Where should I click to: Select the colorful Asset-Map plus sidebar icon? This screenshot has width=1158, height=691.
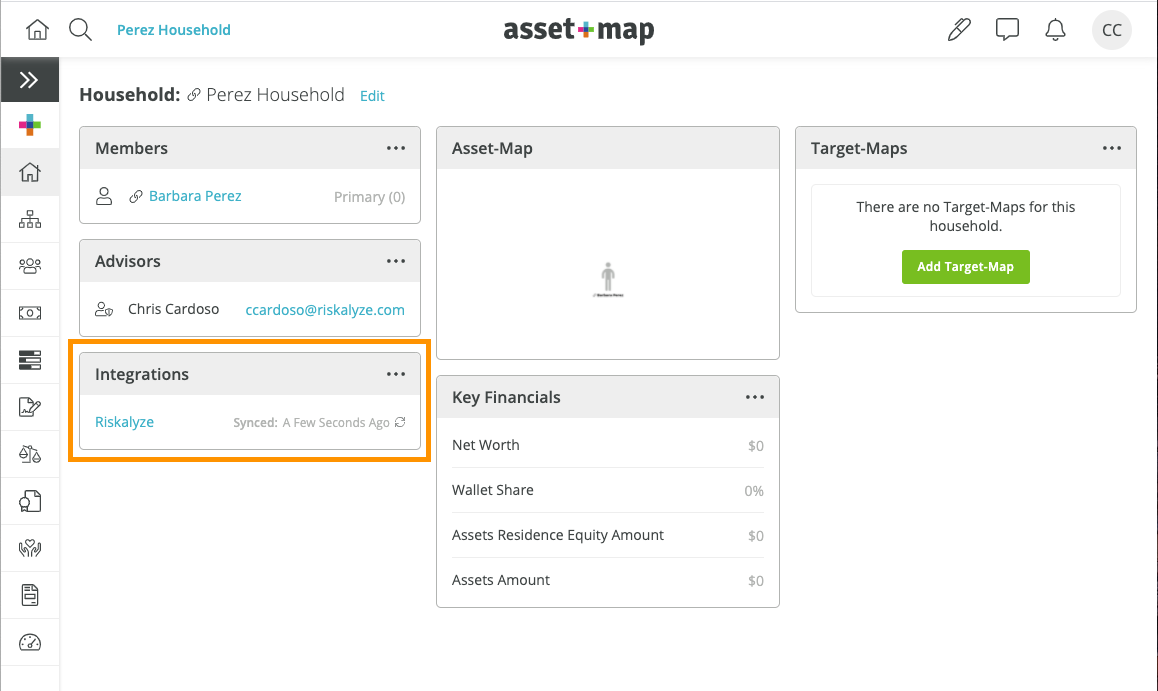coord(30,126)
